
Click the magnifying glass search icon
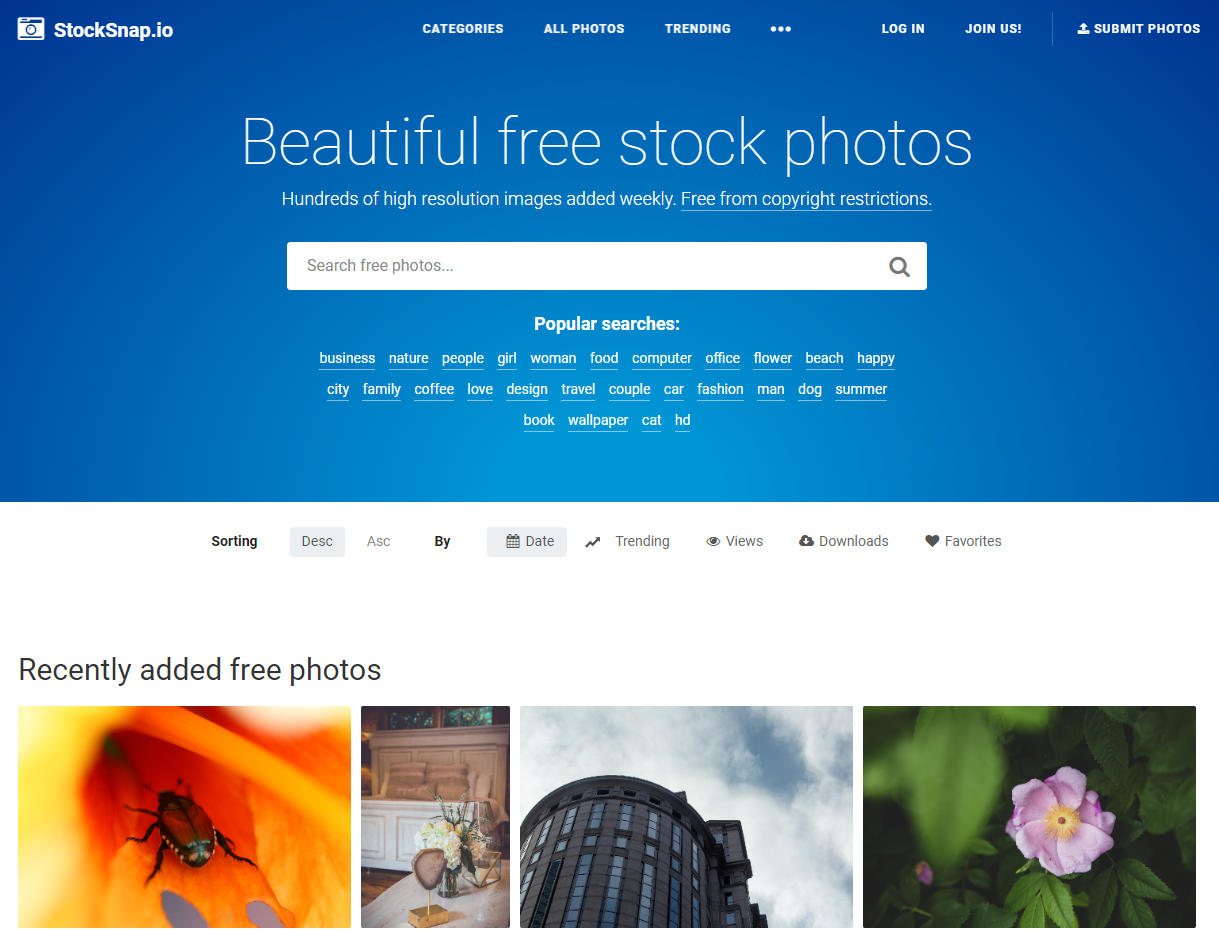coord(899,266)
